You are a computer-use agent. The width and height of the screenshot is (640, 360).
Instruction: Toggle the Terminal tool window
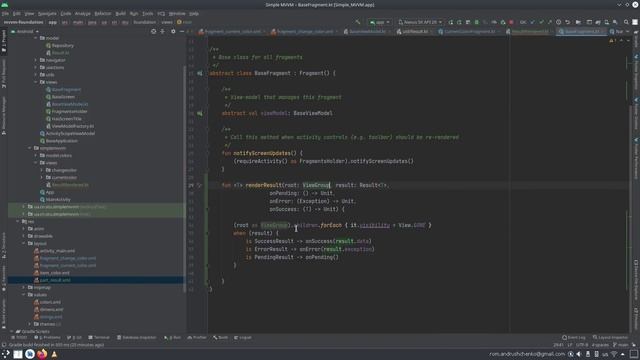point(99,338)
